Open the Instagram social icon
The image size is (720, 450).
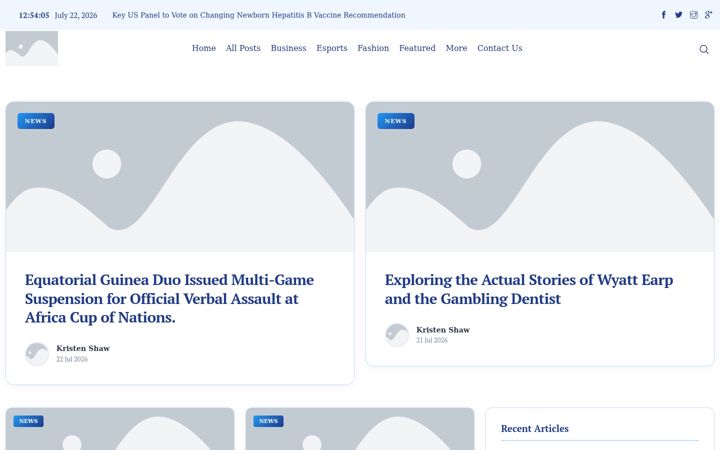pos(693,15)
